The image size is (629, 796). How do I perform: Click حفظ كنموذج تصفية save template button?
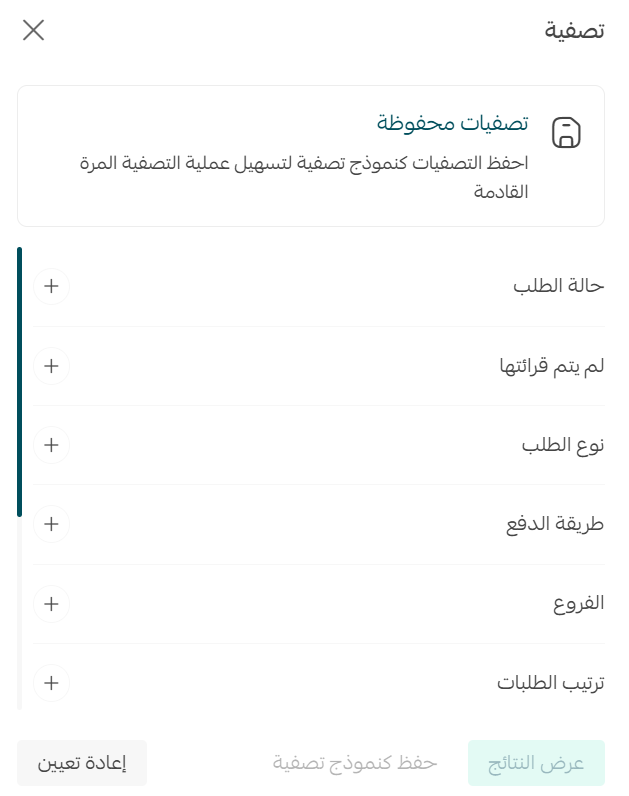tap(355, 763)
